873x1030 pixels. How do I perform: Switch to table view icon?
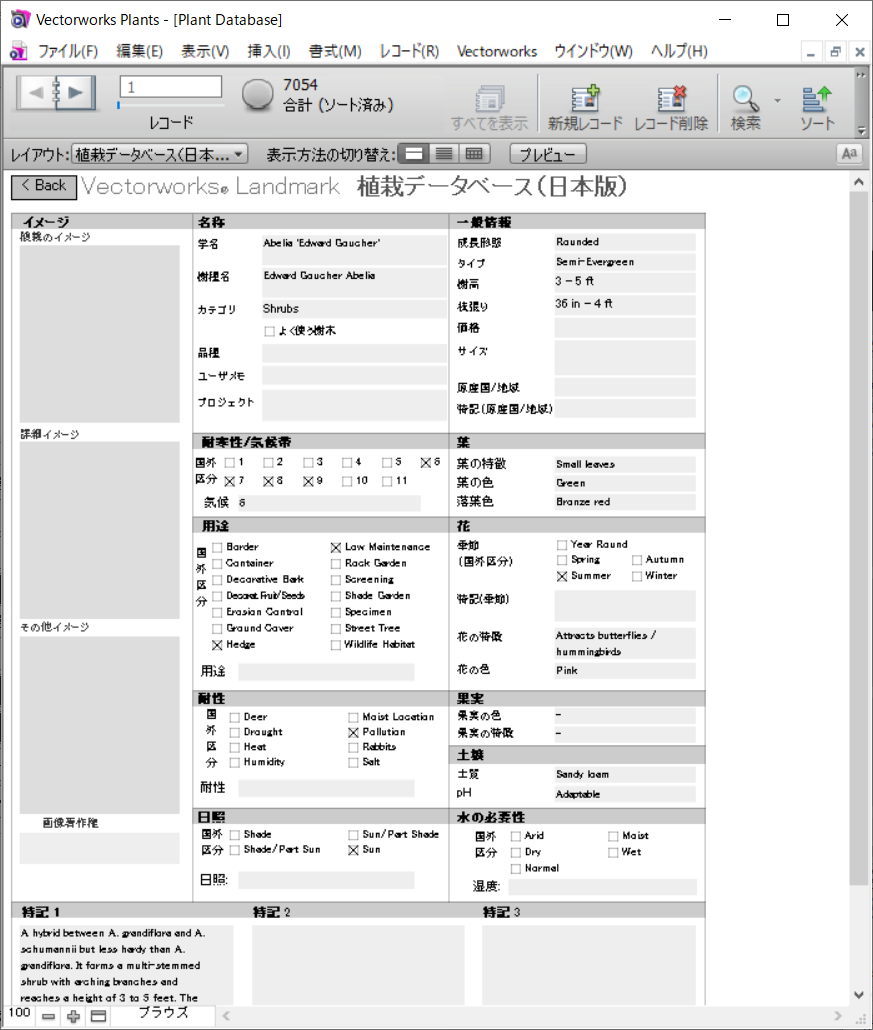pyautogui.click(x=474, y=154)
